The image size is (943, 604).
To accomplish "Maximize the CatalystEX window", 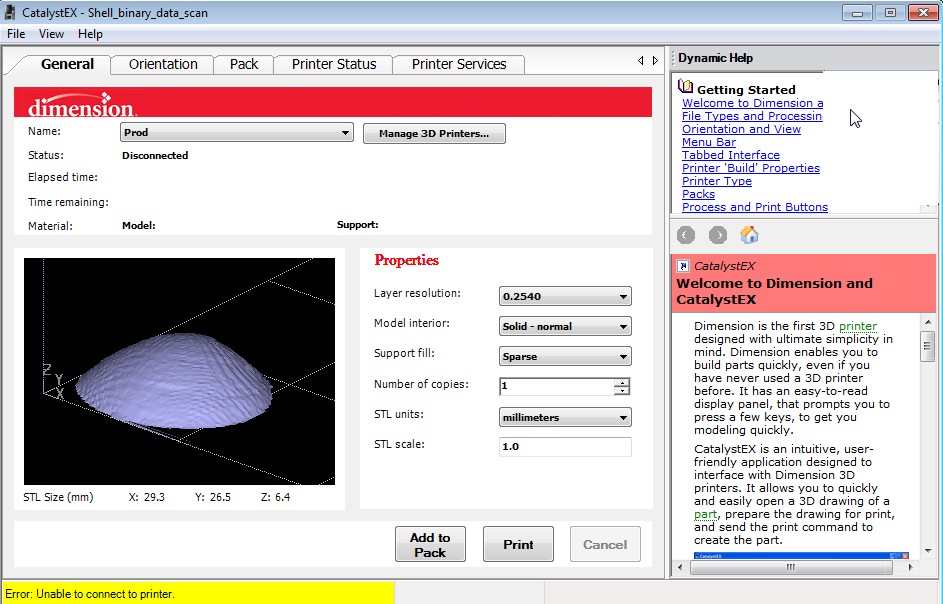I will point(890,12).
